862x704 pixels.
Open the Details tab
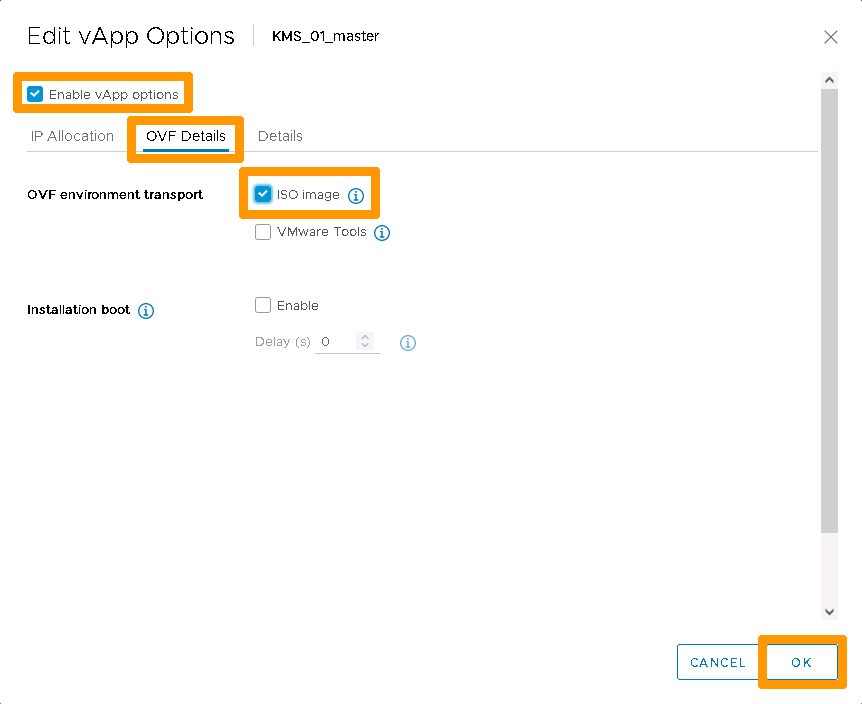279,136
